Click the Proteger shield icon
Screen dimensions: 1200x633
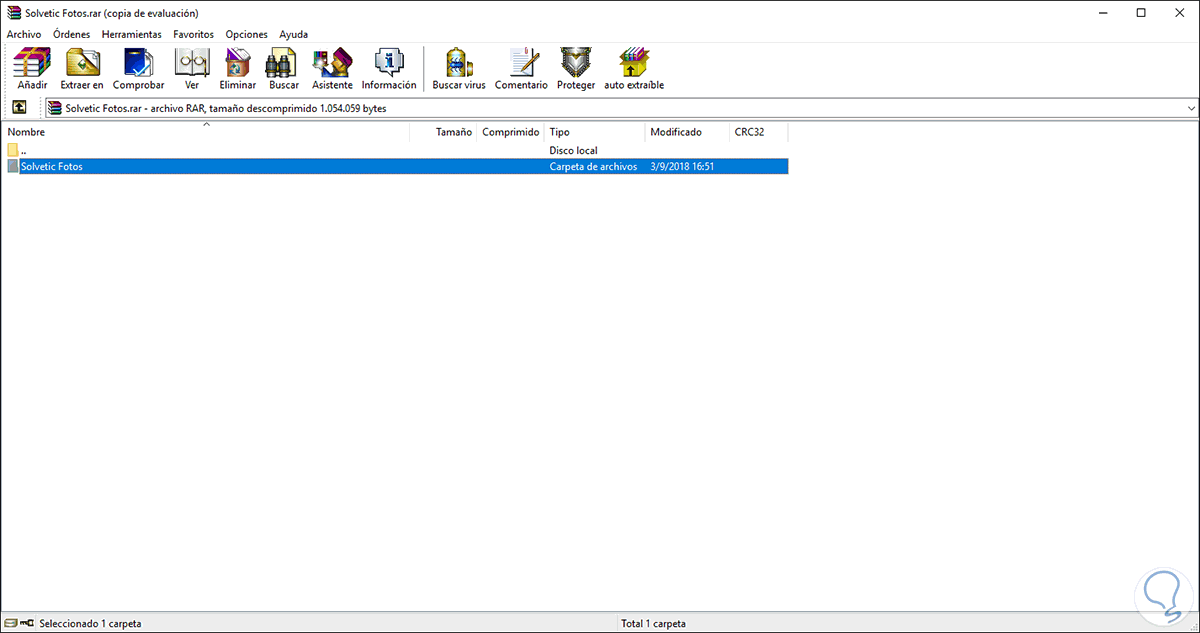576,62
